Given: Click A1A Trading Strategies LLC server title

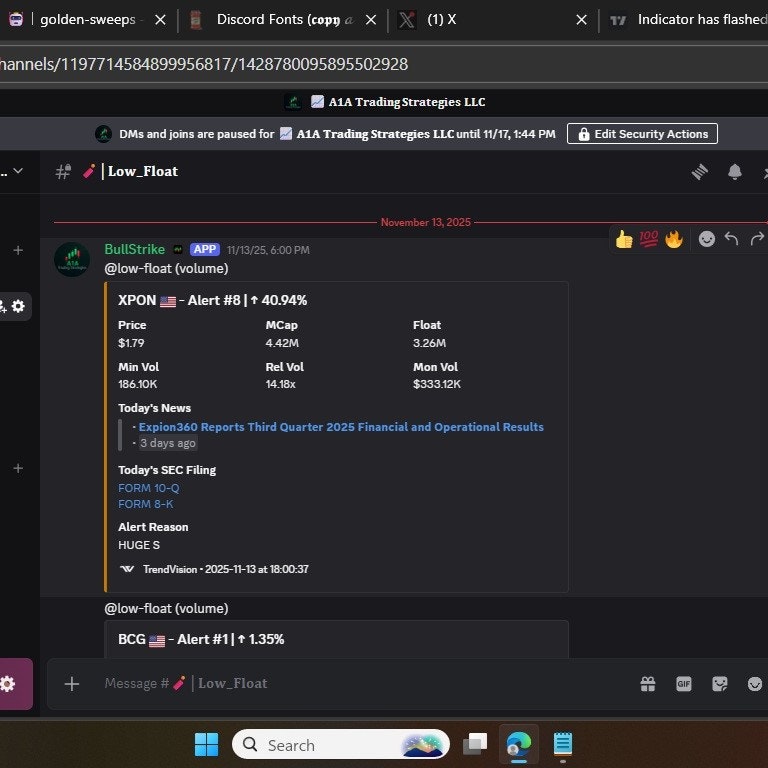Looking at the screenshot, I should tap(407, 102).
